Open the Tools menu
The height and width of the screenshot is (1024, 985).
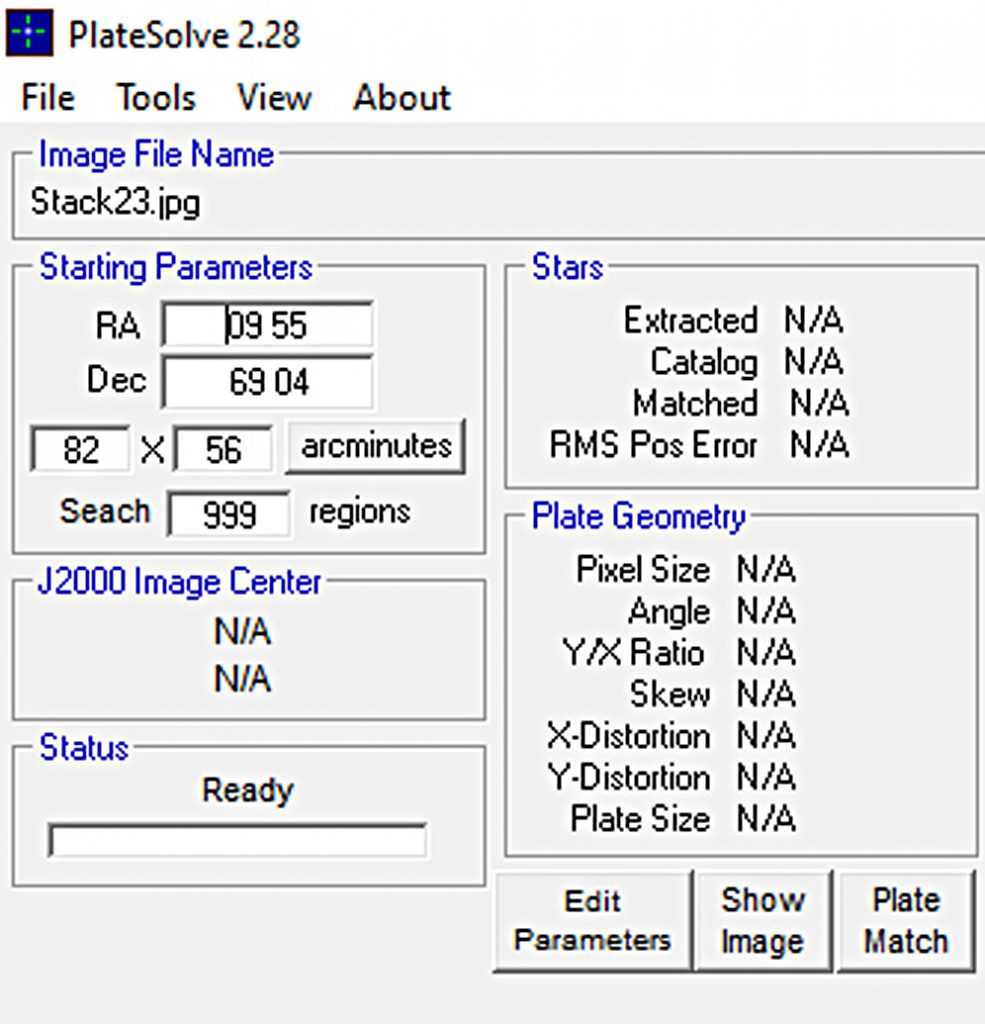[156, 98]
